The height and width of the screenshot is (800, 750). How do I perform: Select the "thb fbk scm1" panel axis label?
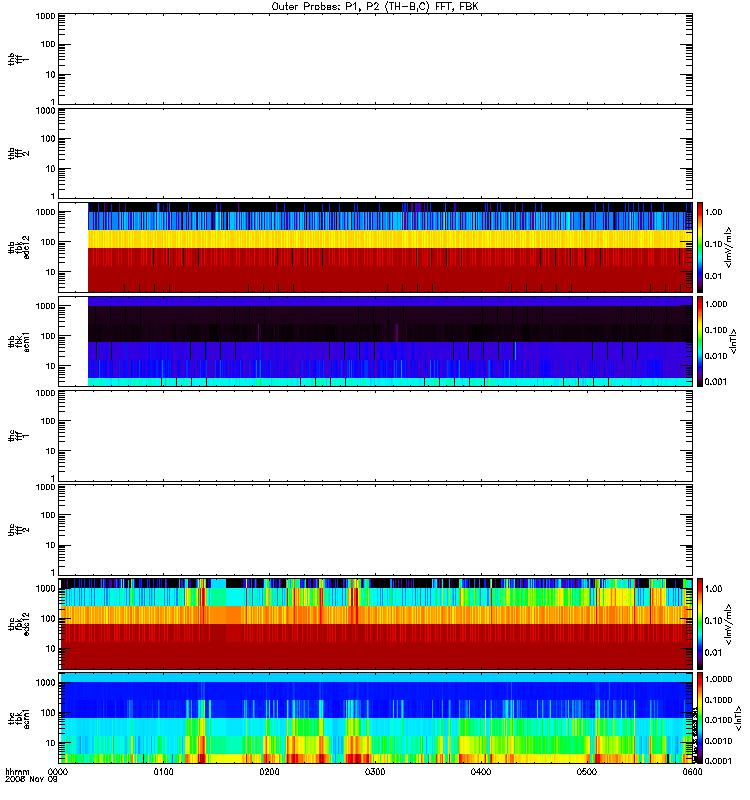click(x=19, y=341)
